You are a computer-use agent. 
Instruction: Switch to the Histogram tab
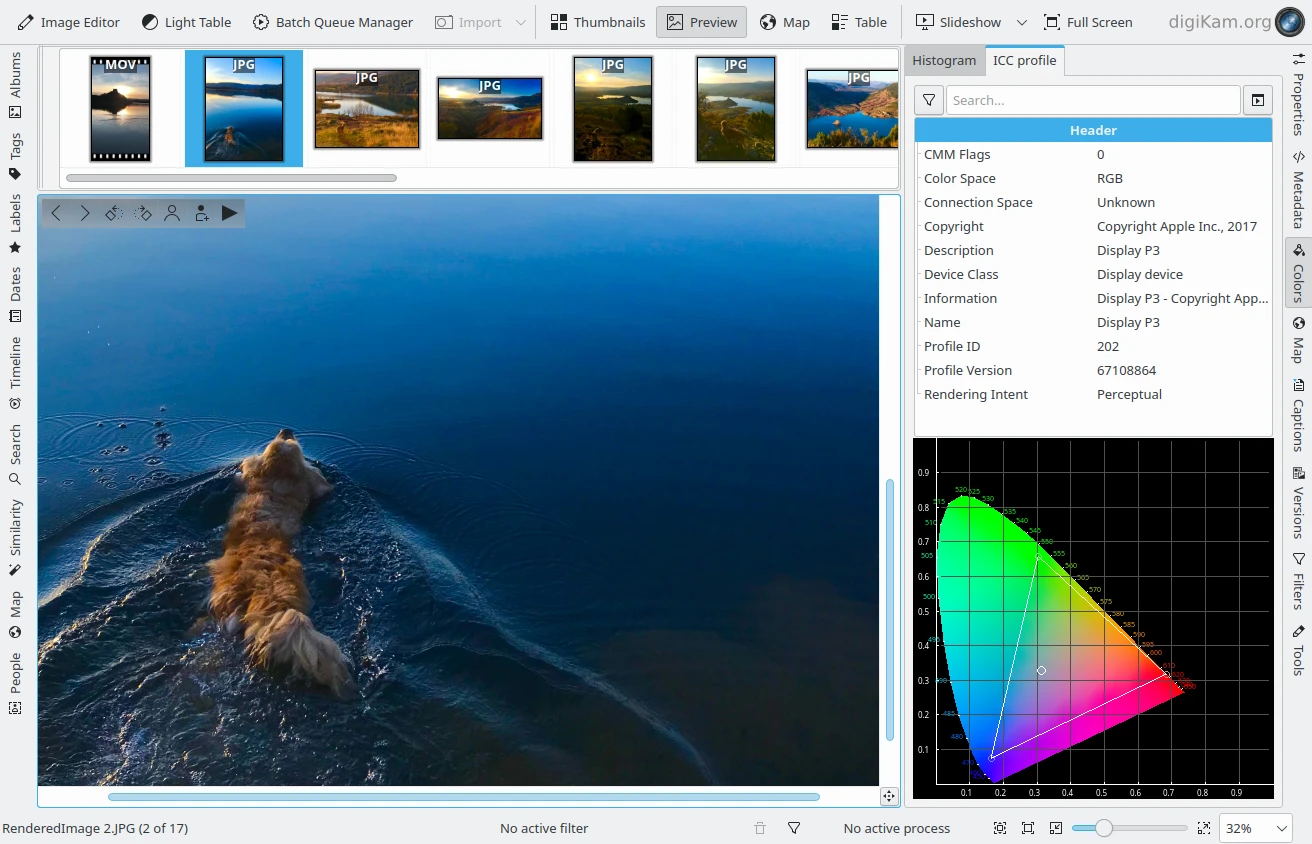tap(943, 60)
